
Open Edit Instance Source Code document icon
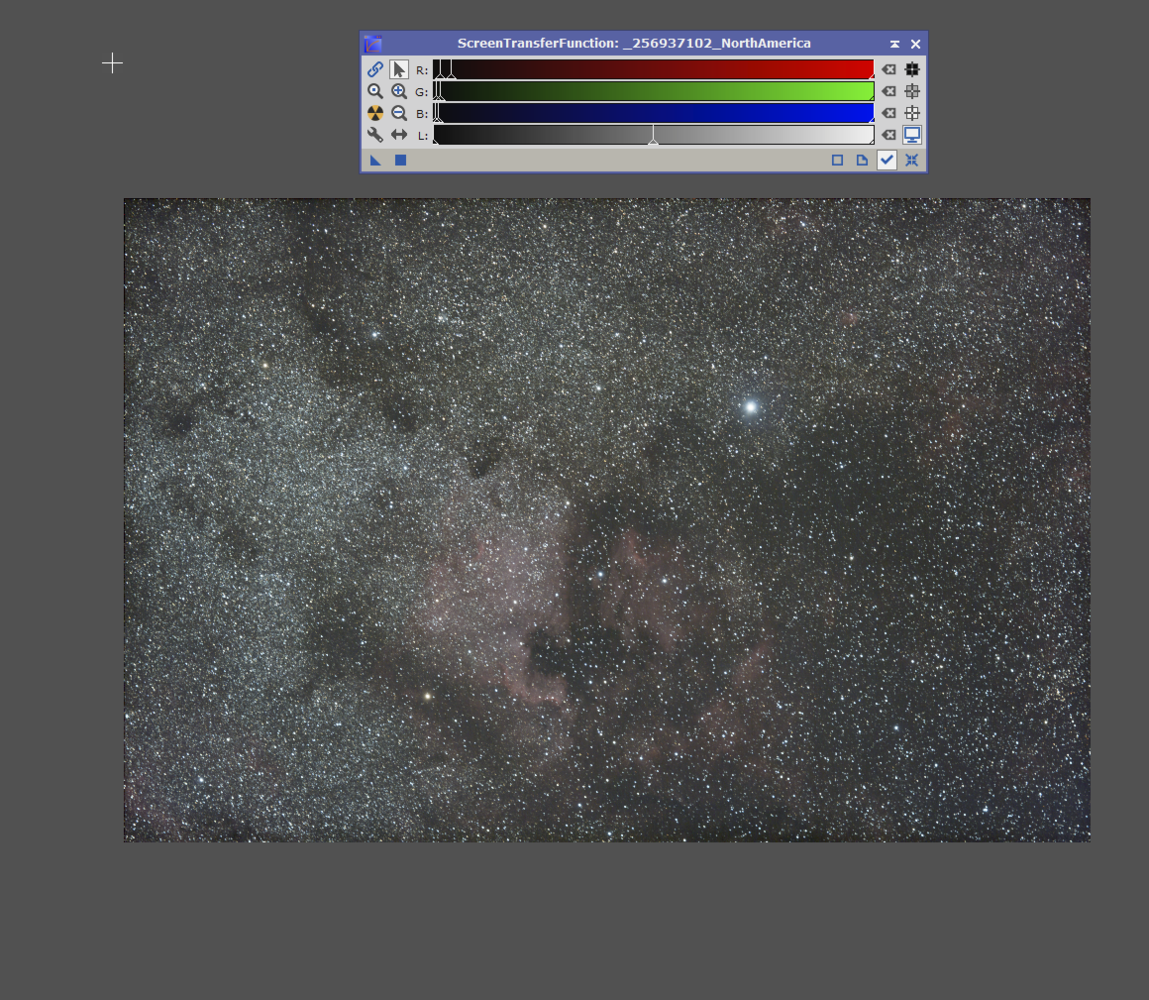pyautogui.click(x=861, y=159)
